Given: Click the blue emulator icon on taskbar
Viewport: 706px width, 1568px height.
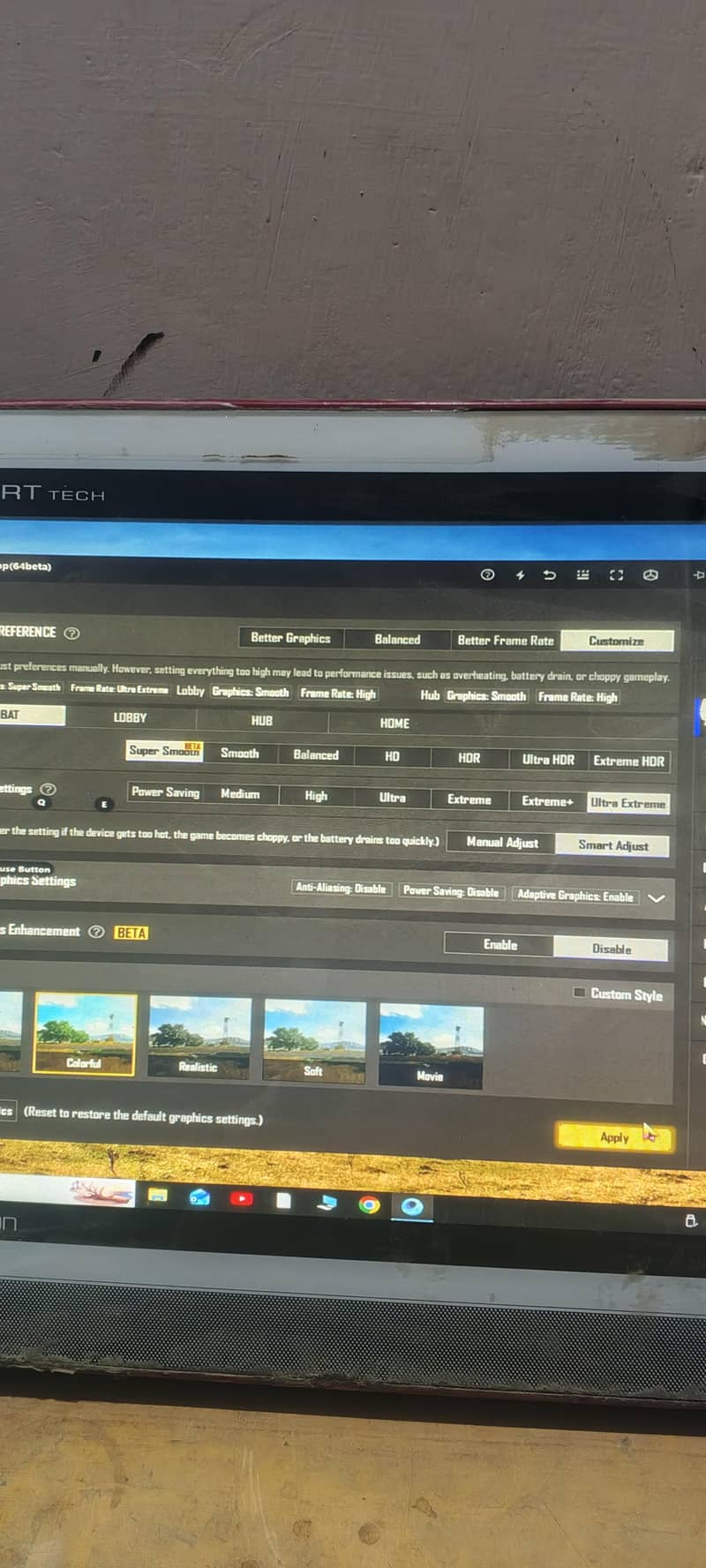Looking at the screenshot, I should click(x=412, y=1206).
